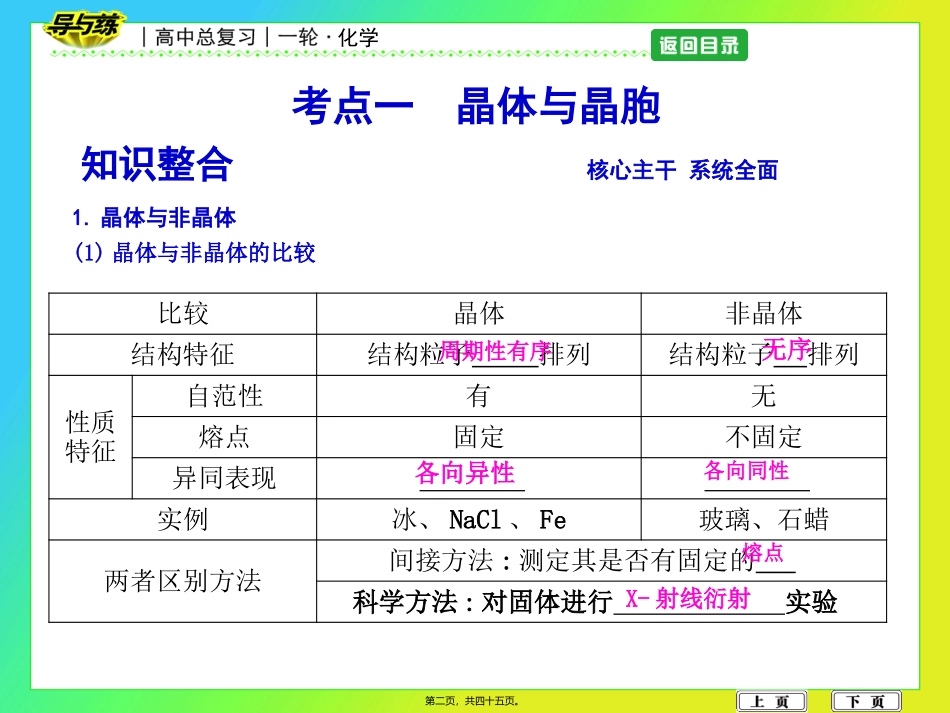Click the pink answer 周期性有序

(x=495, y=351)
